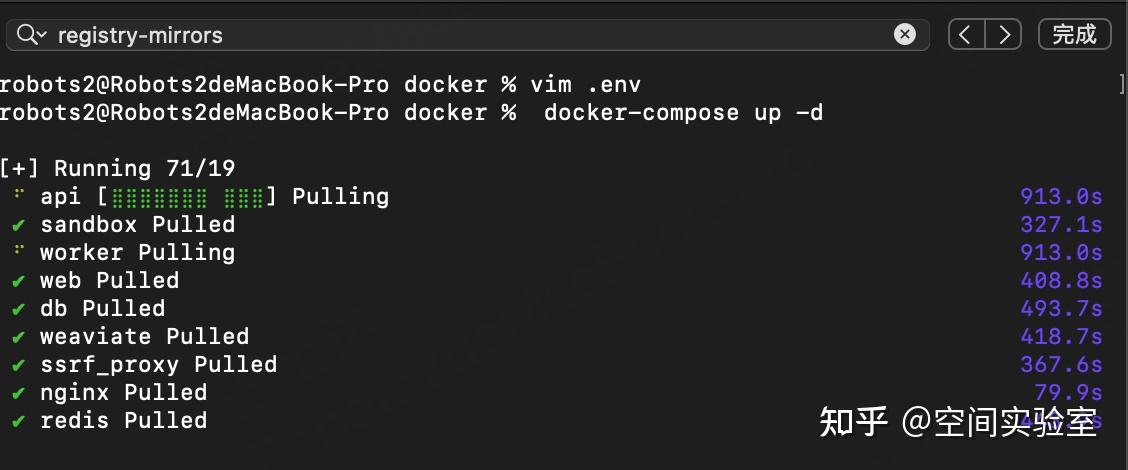Viewport: 1128px width, 470px height.
Task: Open the search options magnifier dropdown
Action: pyautogui.click(x=30, y=35)
